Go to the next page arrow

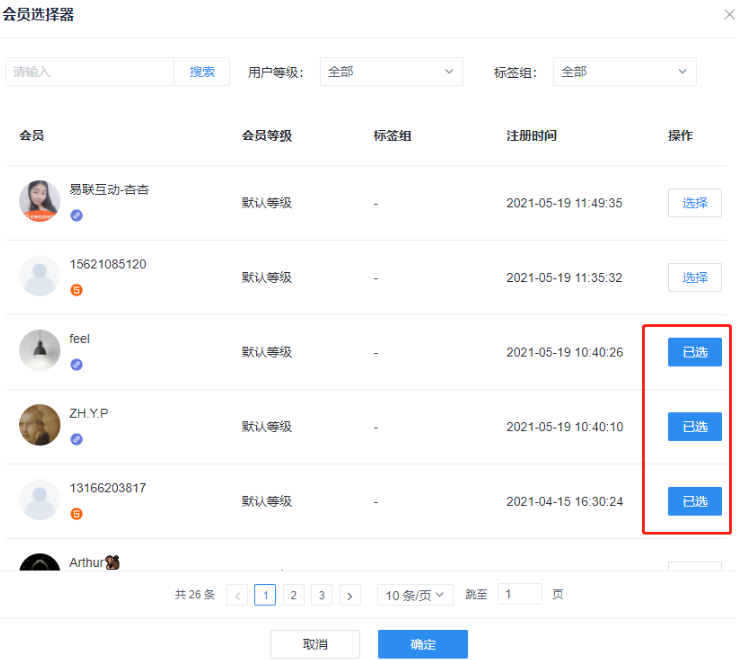[x=350, y=595]
